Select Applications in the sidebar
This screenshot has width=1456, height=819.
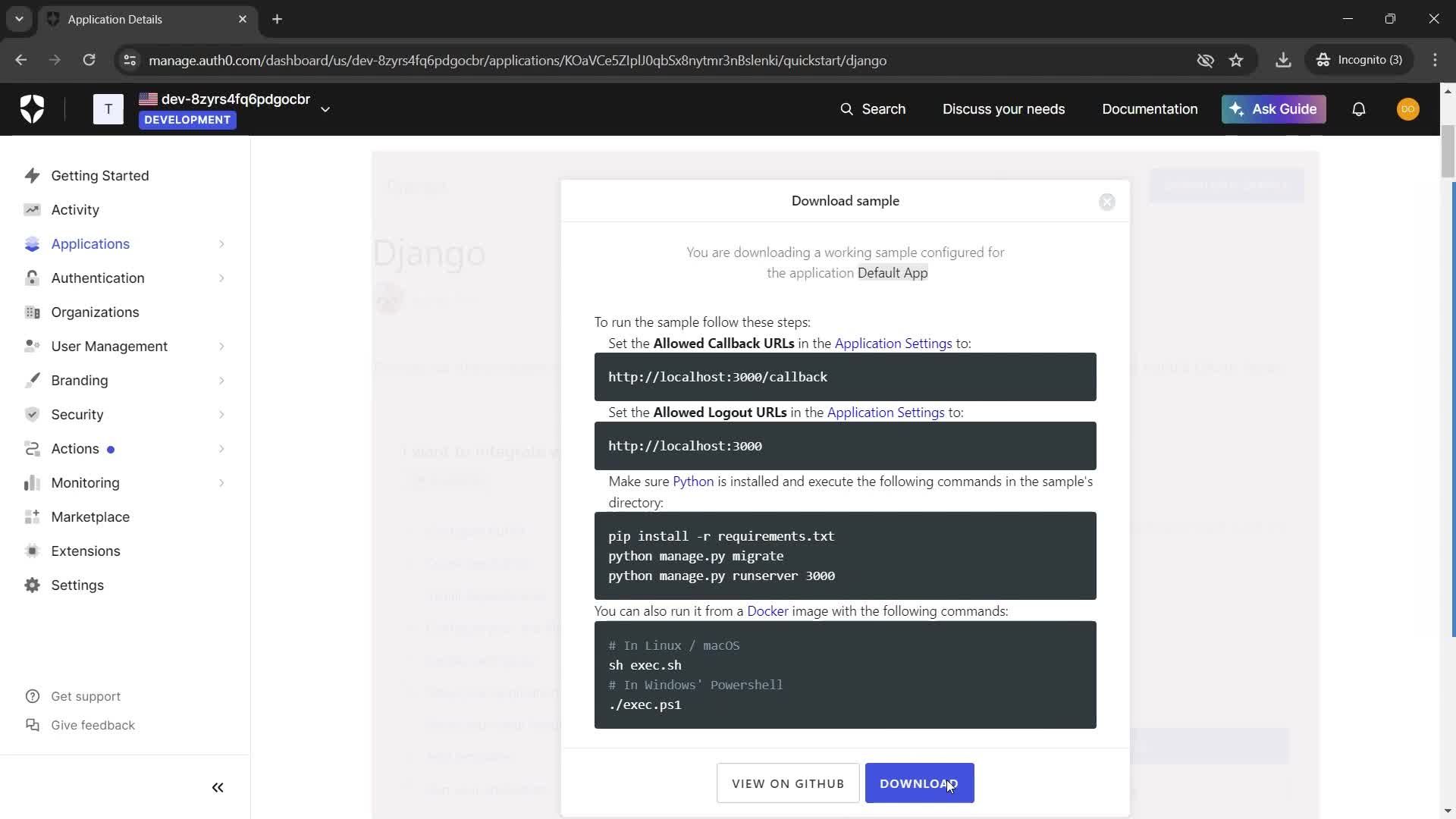pos(90,244)
